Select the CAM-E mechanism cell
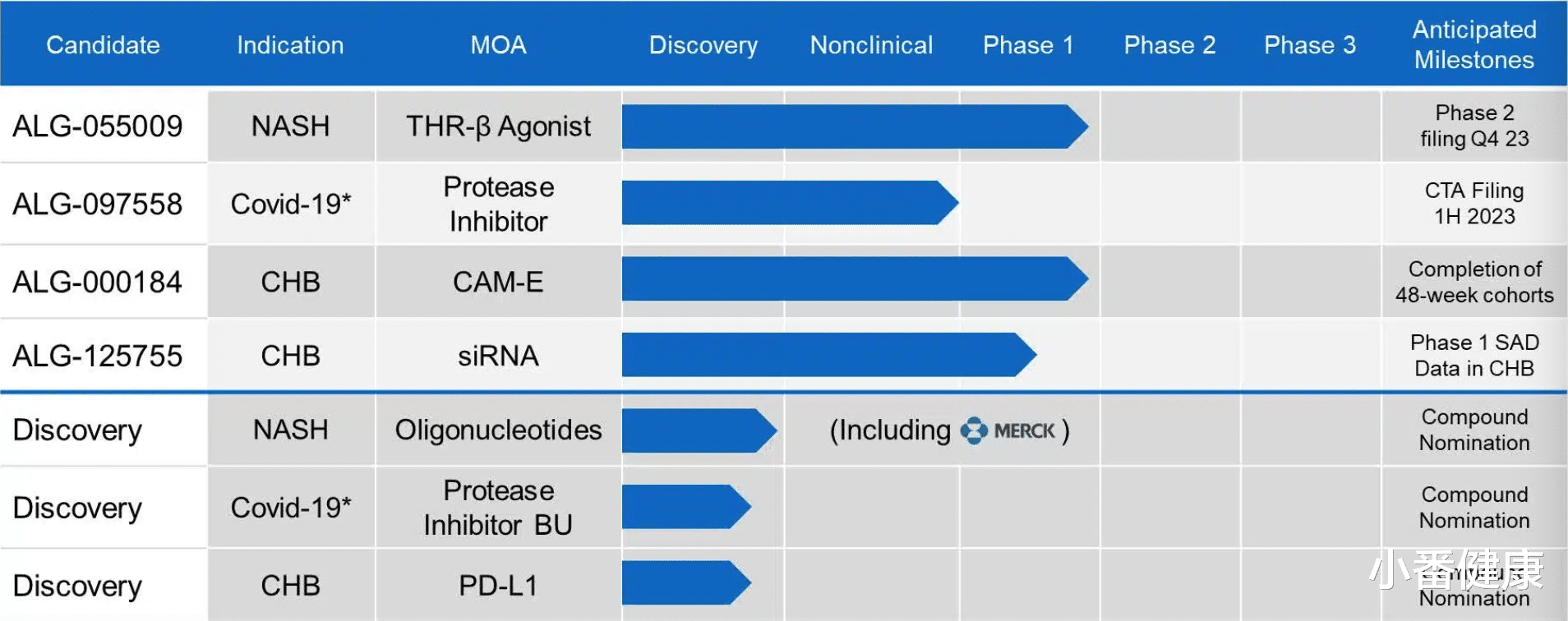 tap(498, 282)
